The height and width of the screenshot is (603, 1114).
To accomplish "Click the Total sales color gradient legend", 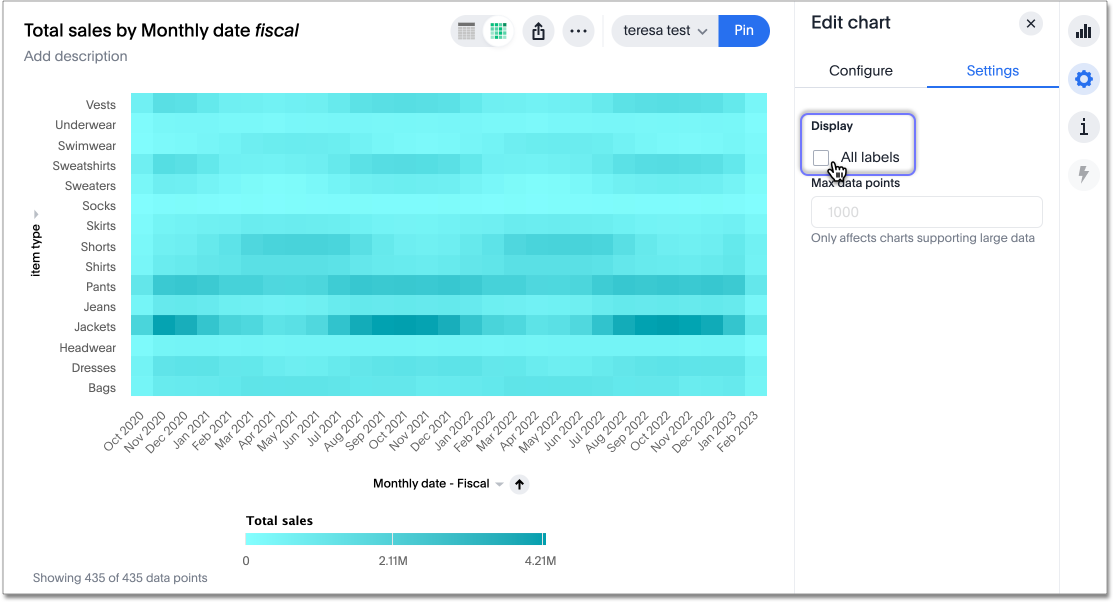I will (394, 538).
